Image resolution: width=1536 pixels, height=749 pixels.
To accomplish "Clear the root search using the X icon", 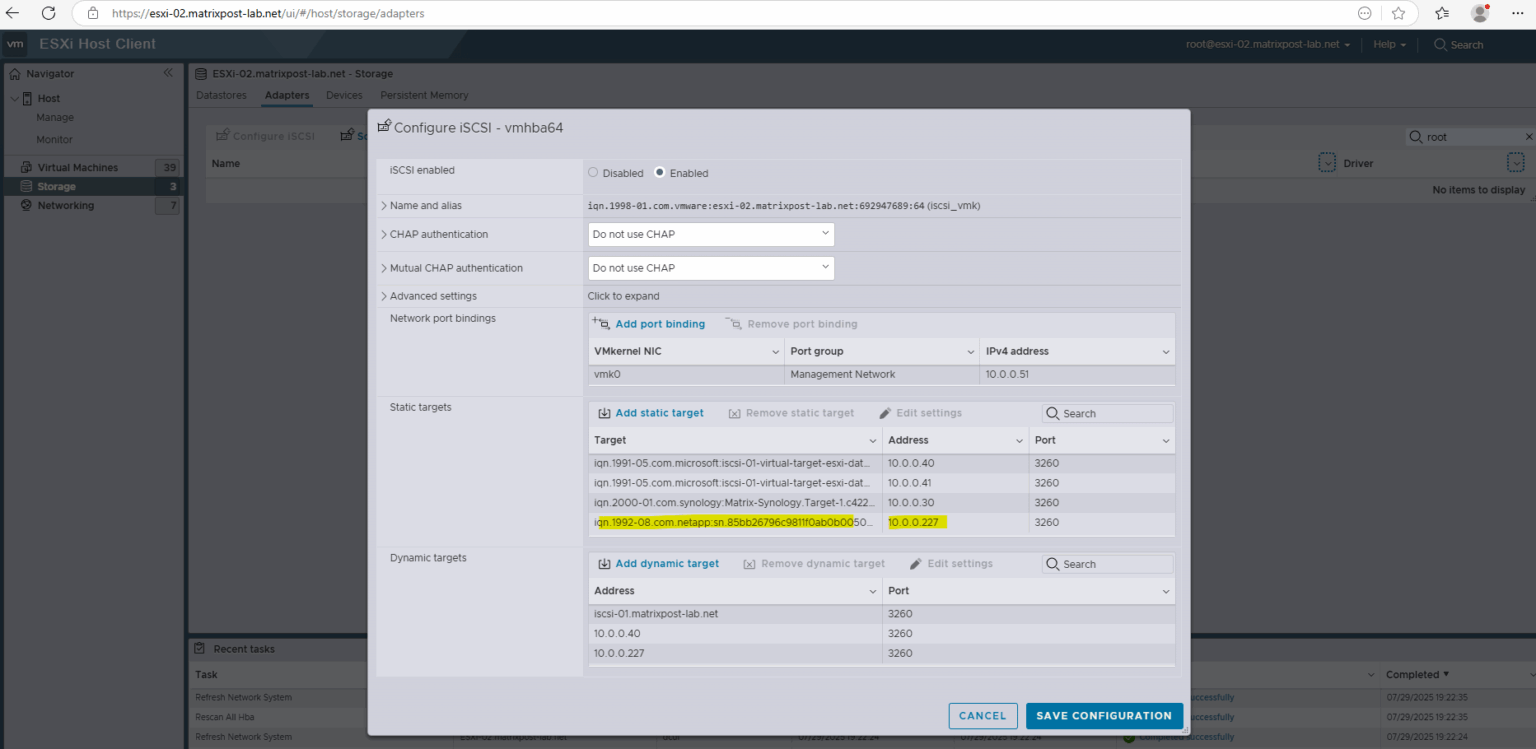I will [1528, 136].
